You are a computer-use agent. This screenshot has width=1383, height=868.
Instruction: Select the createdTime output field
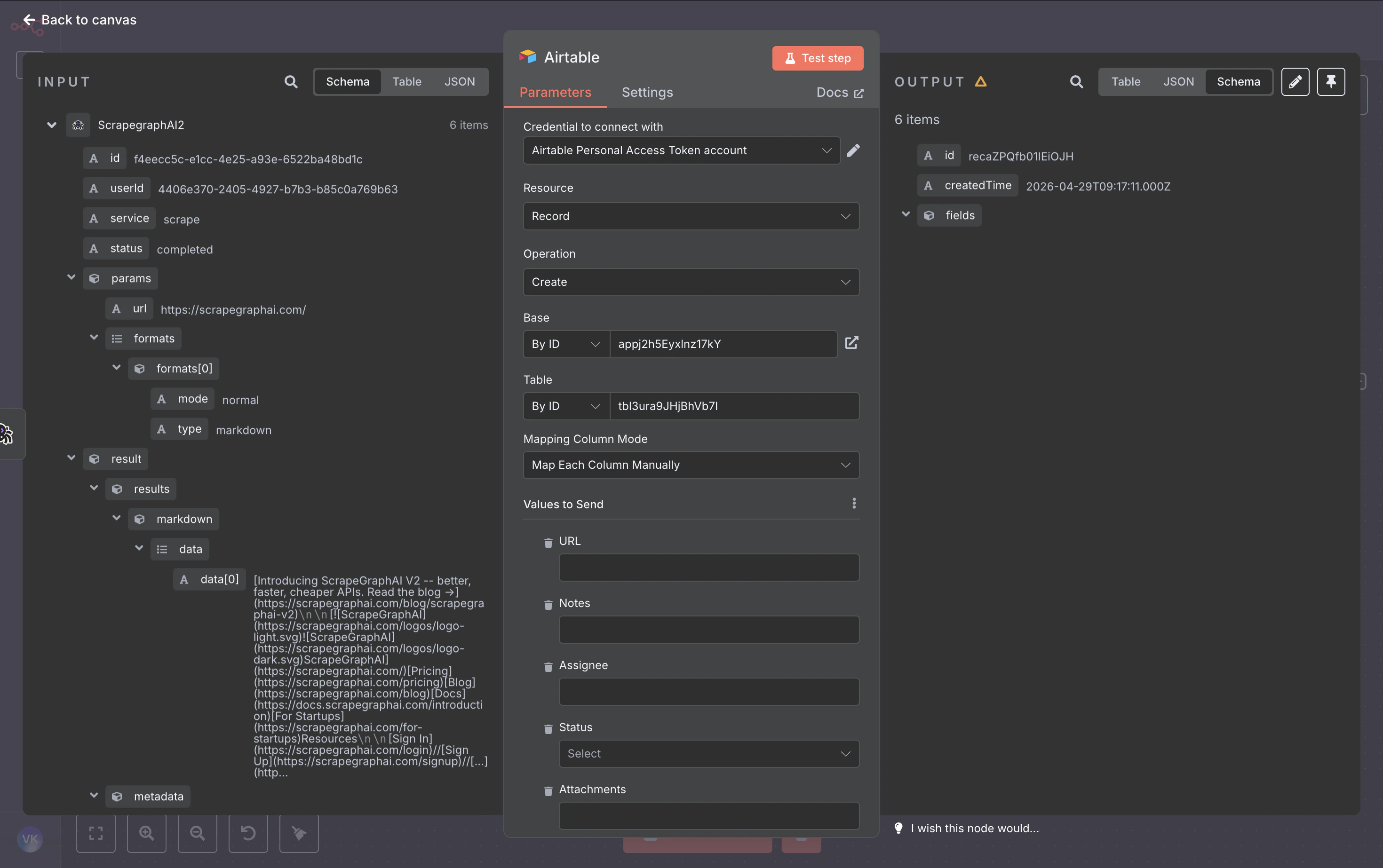click(967, 185)
